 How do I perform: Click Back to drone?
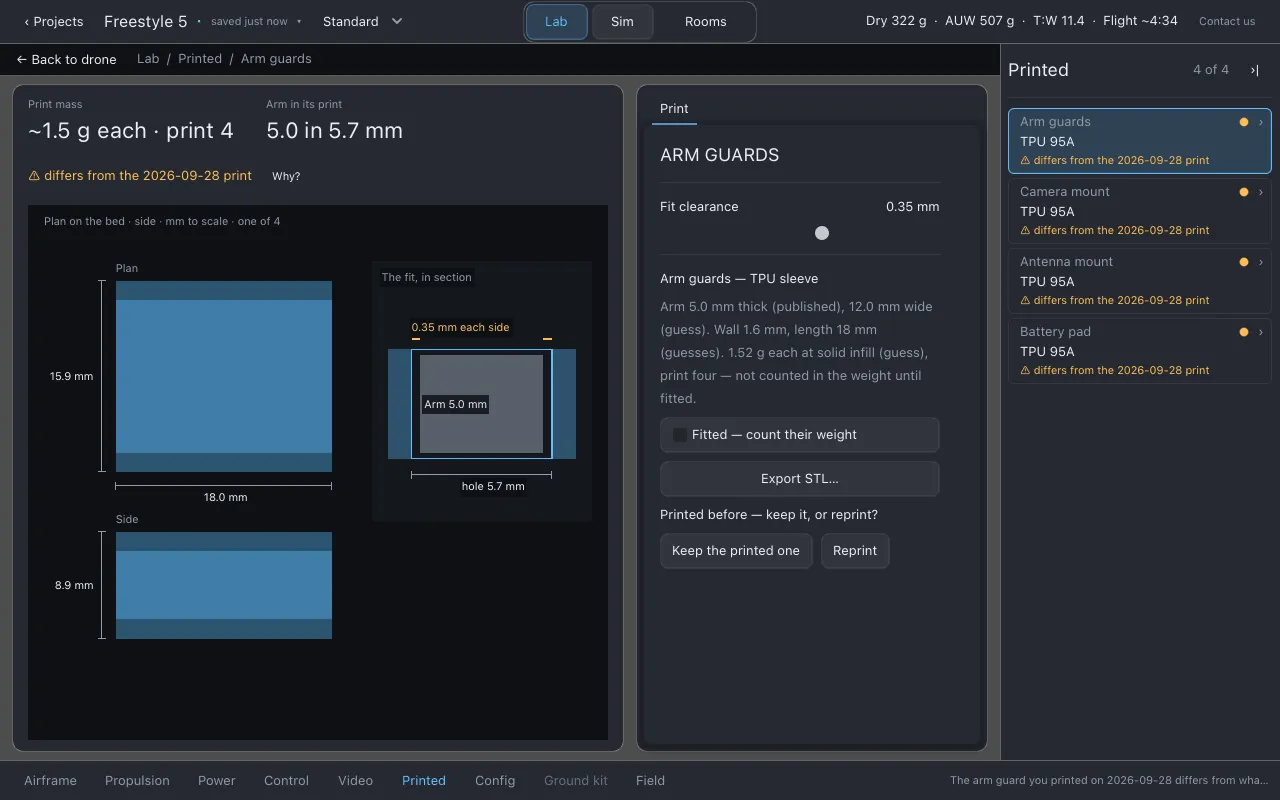[66, 59]
